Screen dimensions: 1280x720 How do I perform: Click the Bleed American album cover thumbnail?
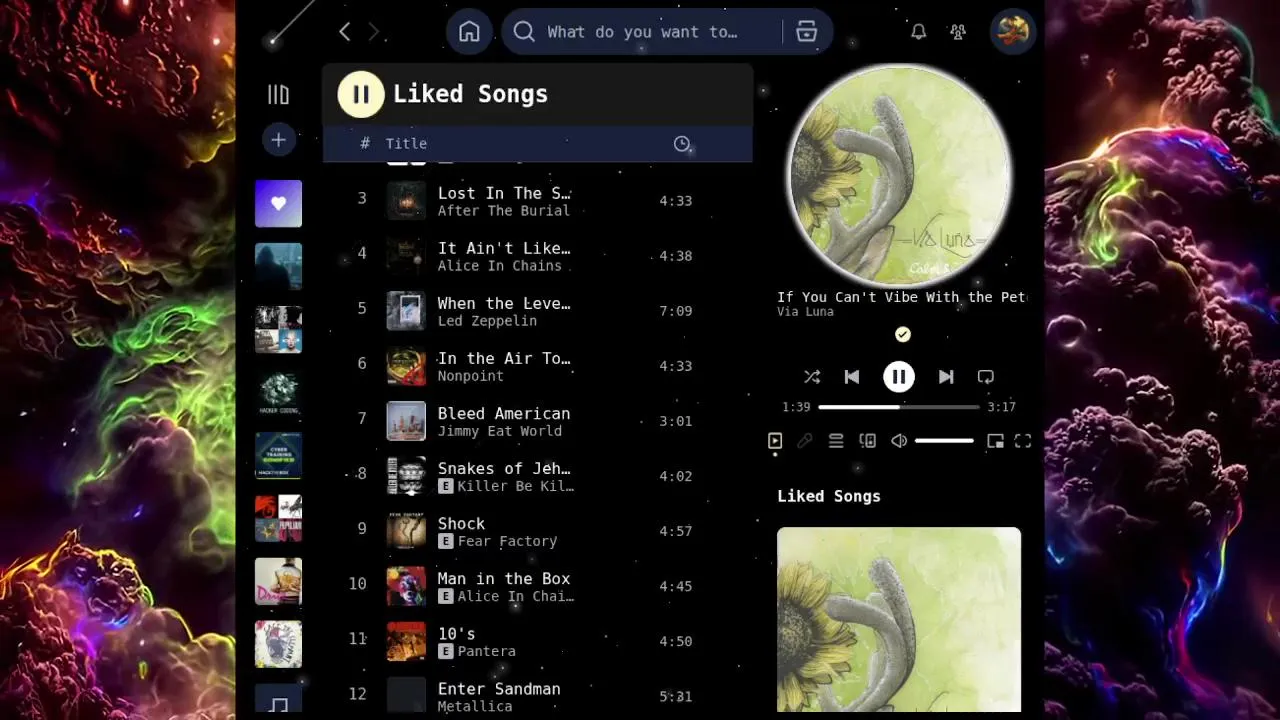click(x=406, y=421)
